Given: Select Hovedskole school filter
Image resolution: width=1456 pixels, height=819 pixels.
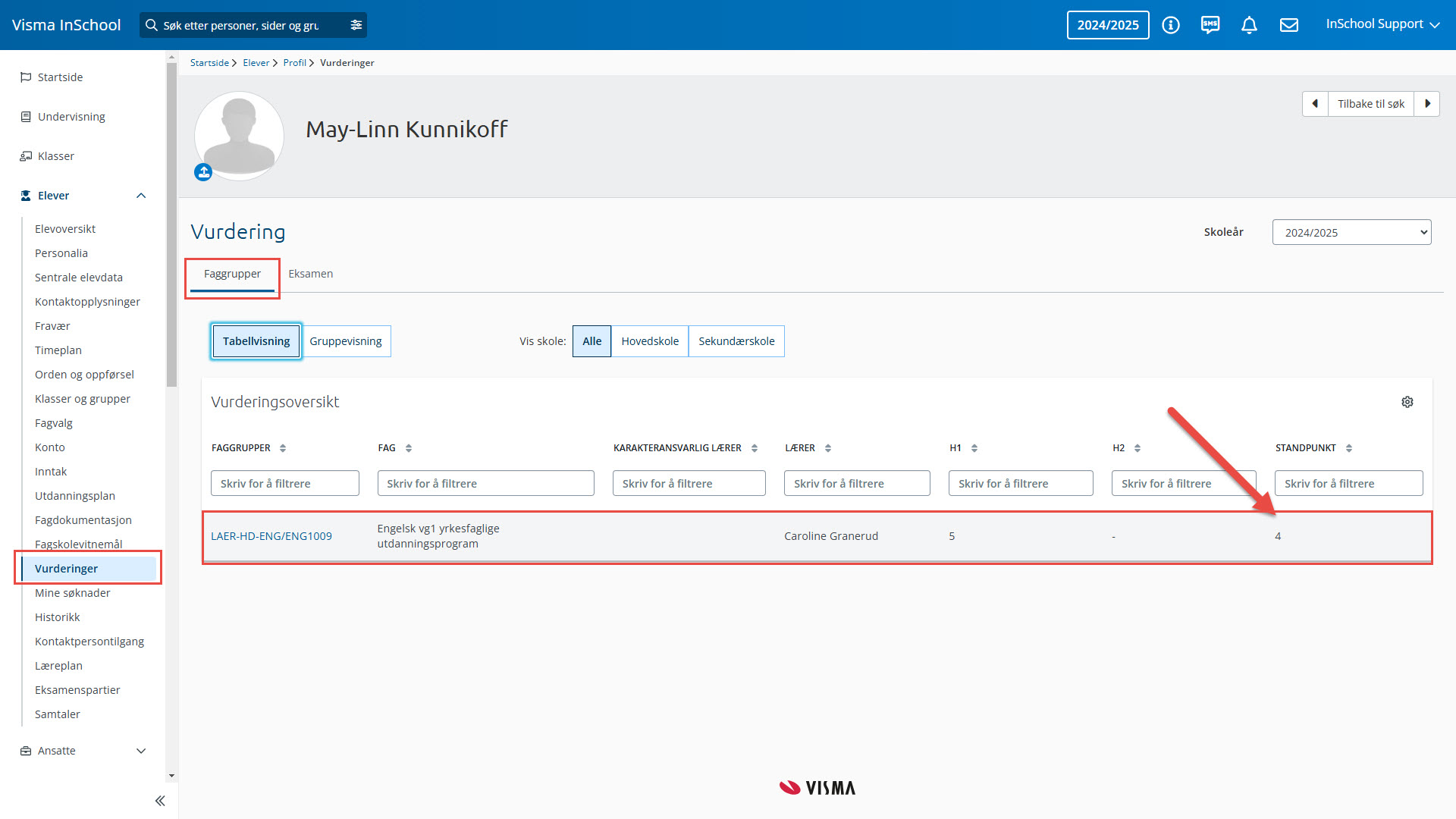Looking at the screenshot, I should (650, 341).
